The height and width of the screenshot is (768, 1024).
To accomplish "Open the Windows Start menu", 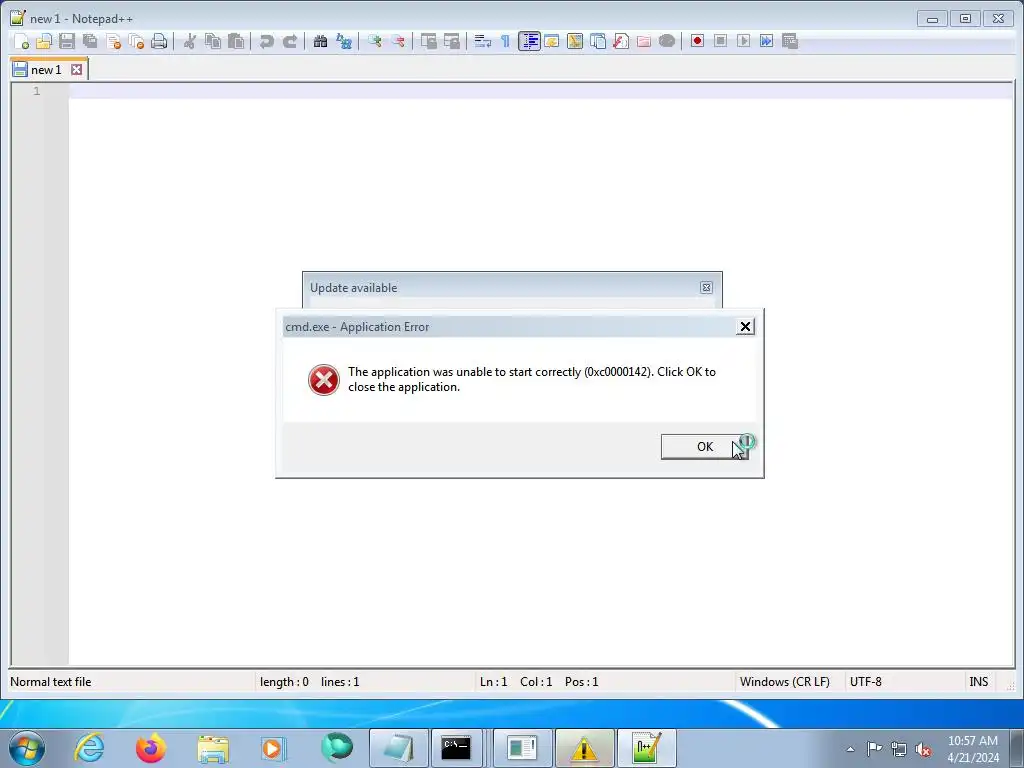I will 27,748.
